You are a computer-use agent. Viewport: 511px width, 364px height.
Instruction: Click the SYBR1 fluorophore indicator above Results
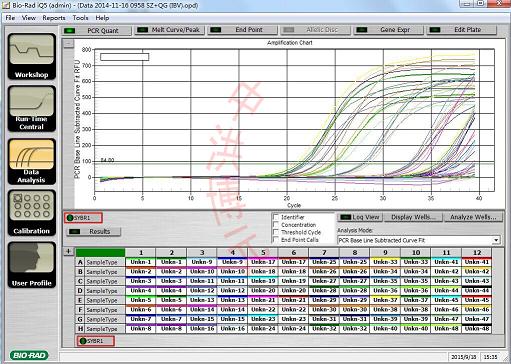[x=83, y=218]
